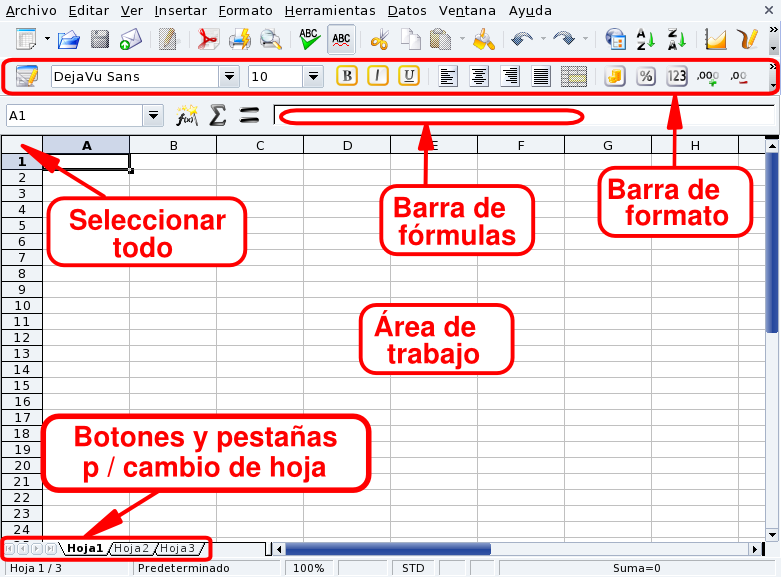Apply standard number format 123 icon
This screenshot has height=577, width=781.
pos(677,76)
